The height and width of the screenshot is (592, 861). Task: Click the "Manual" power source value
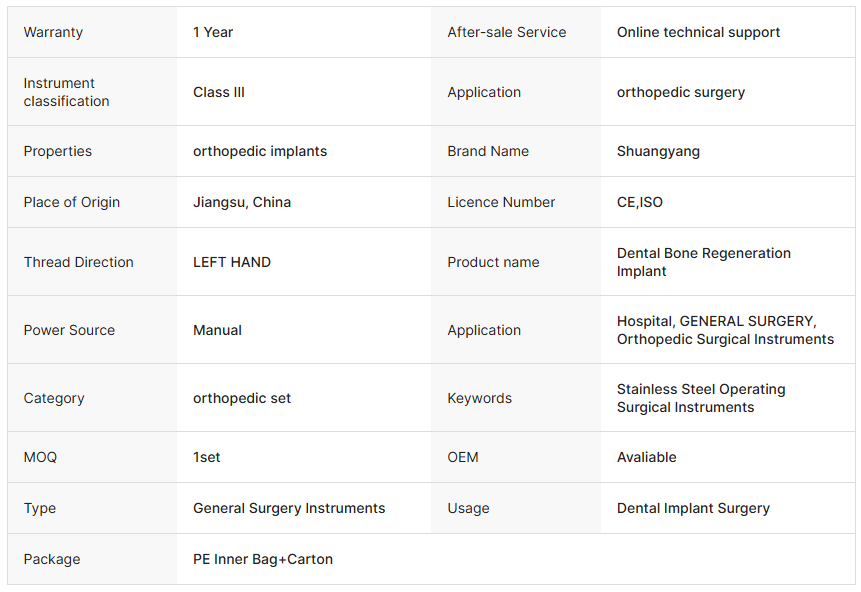coord(217,330)
